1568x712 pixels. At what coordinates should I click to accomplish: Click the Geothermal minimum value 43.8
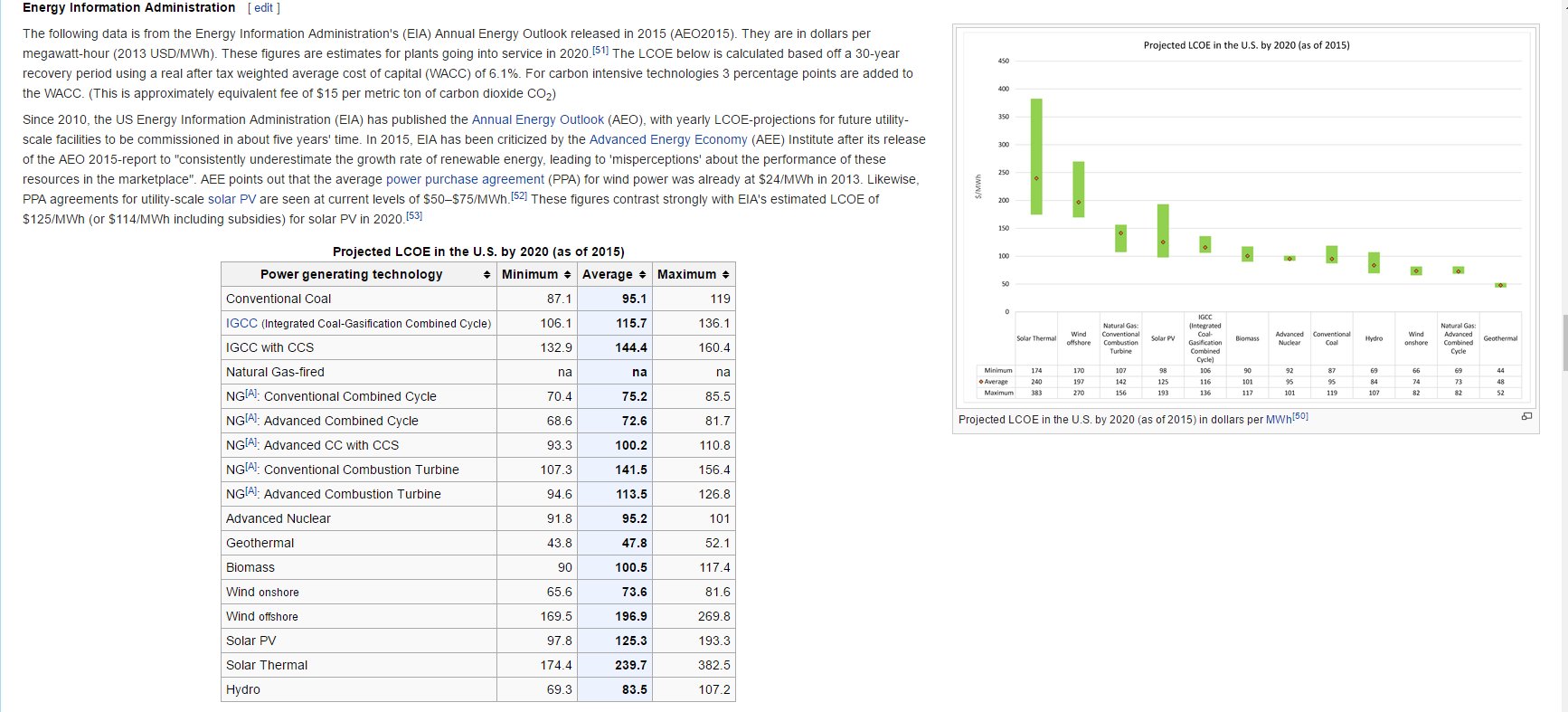click(560, 543)
